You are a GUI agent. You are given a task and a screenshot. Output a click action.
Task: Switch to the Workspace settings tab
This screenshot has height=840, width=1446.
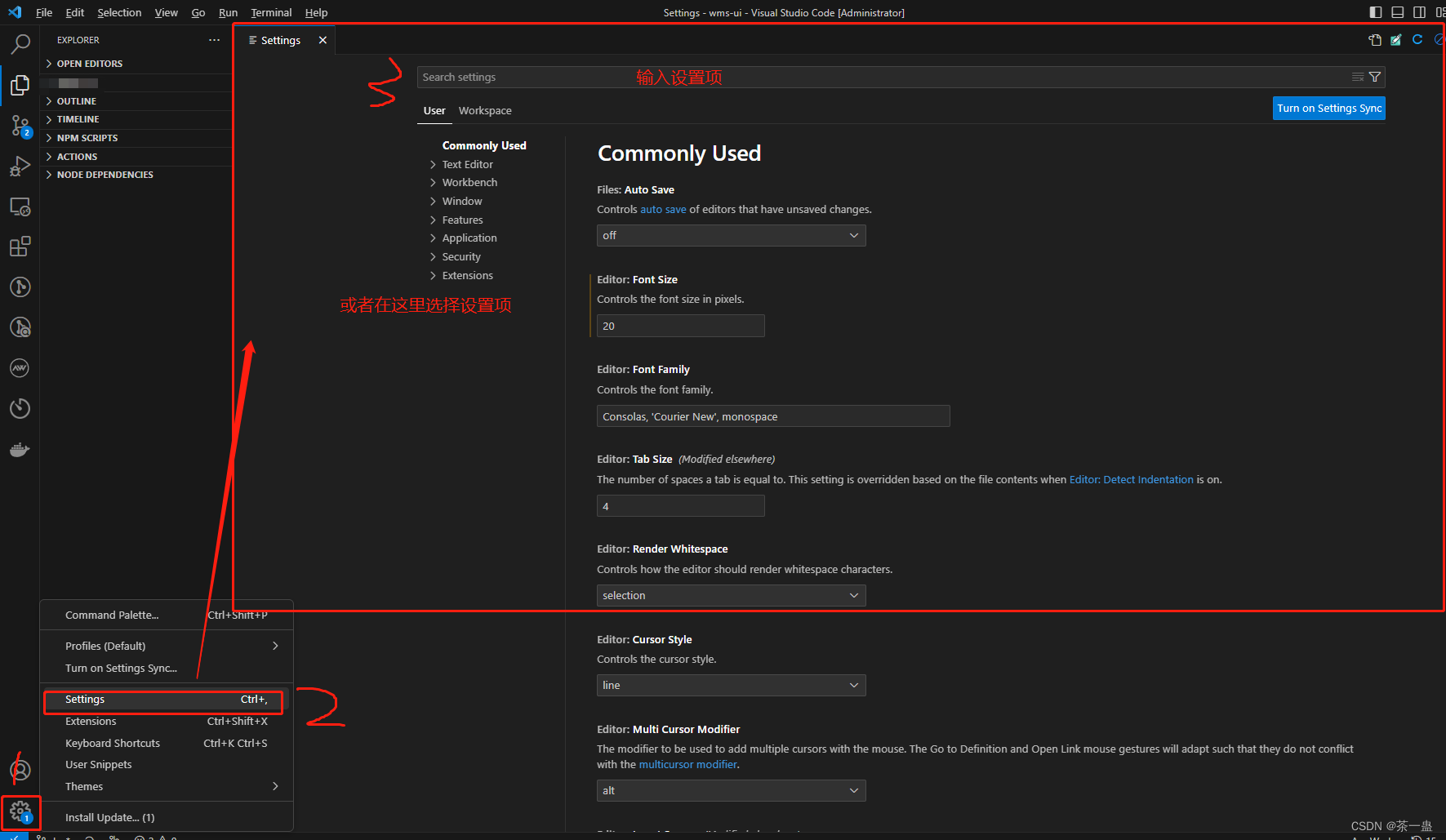click(x=485, y=110)
